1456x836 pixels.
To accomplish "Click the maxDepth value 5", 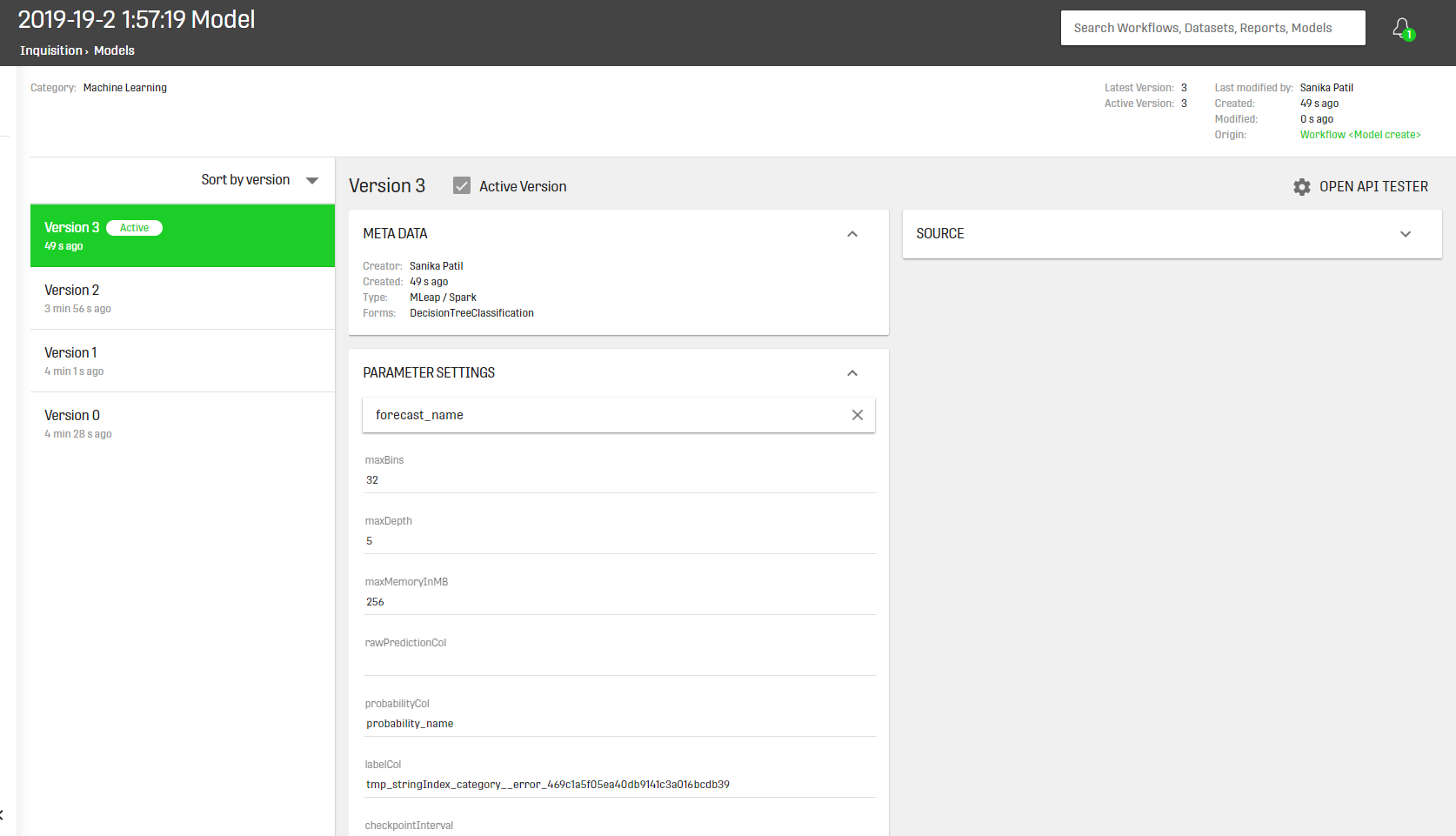I will click(369, 541).
